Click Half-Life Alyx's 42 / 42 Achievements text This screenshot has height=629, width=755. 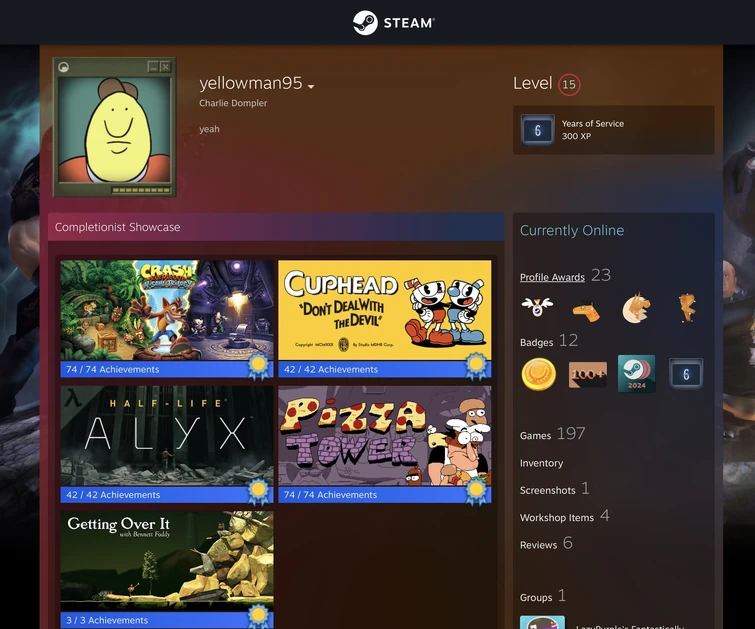pyautogui.click(x=113, y=495)
